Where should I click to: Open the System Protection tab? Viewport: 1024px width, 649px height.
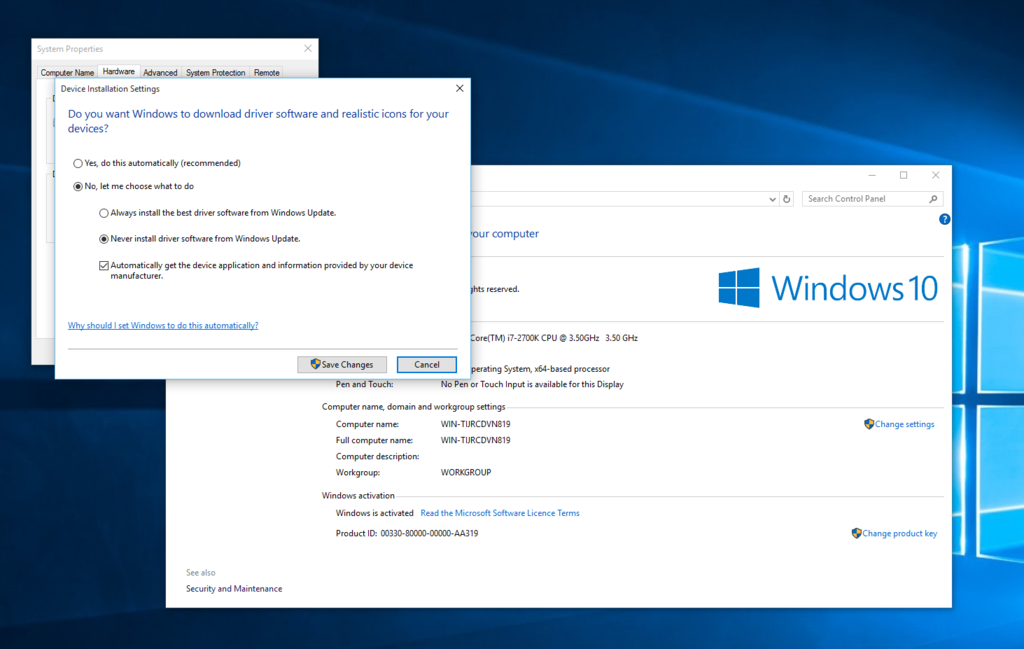coord(216,72)
